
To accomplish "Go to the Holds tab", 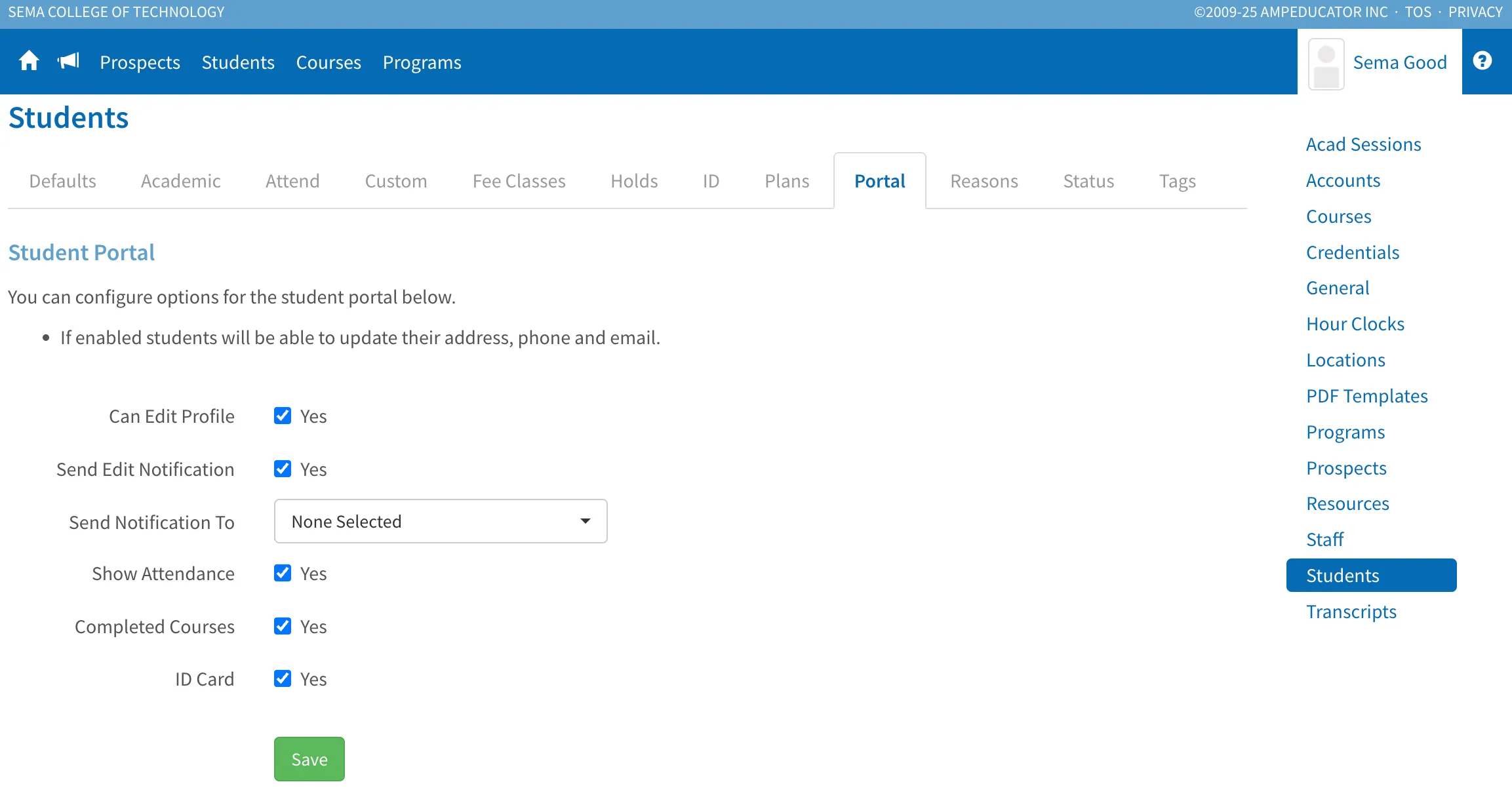I will [634, 181].
